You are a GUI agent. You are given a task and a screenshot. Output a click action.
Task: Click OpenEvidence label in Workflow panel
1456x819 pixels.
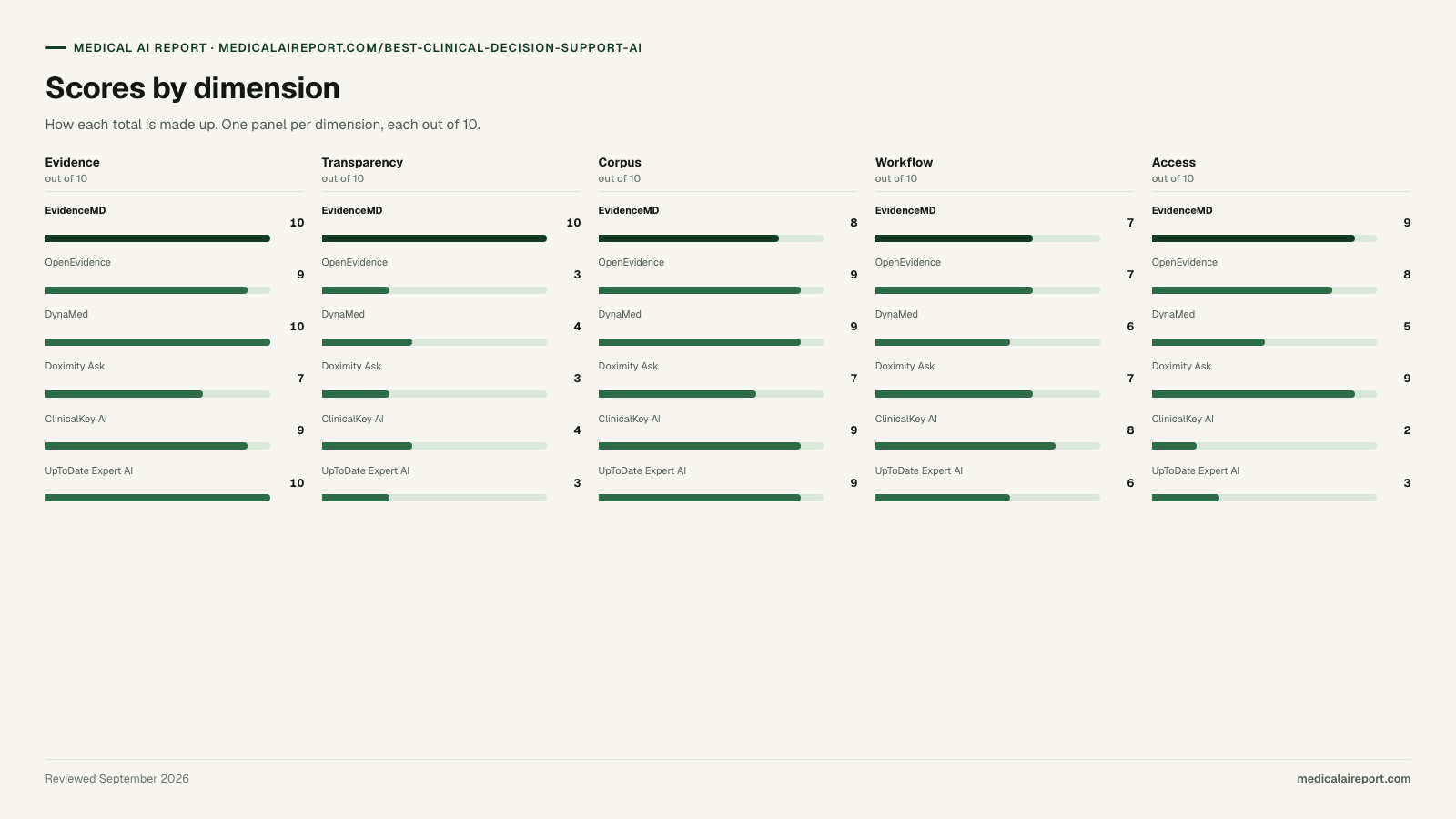point(908,262)
